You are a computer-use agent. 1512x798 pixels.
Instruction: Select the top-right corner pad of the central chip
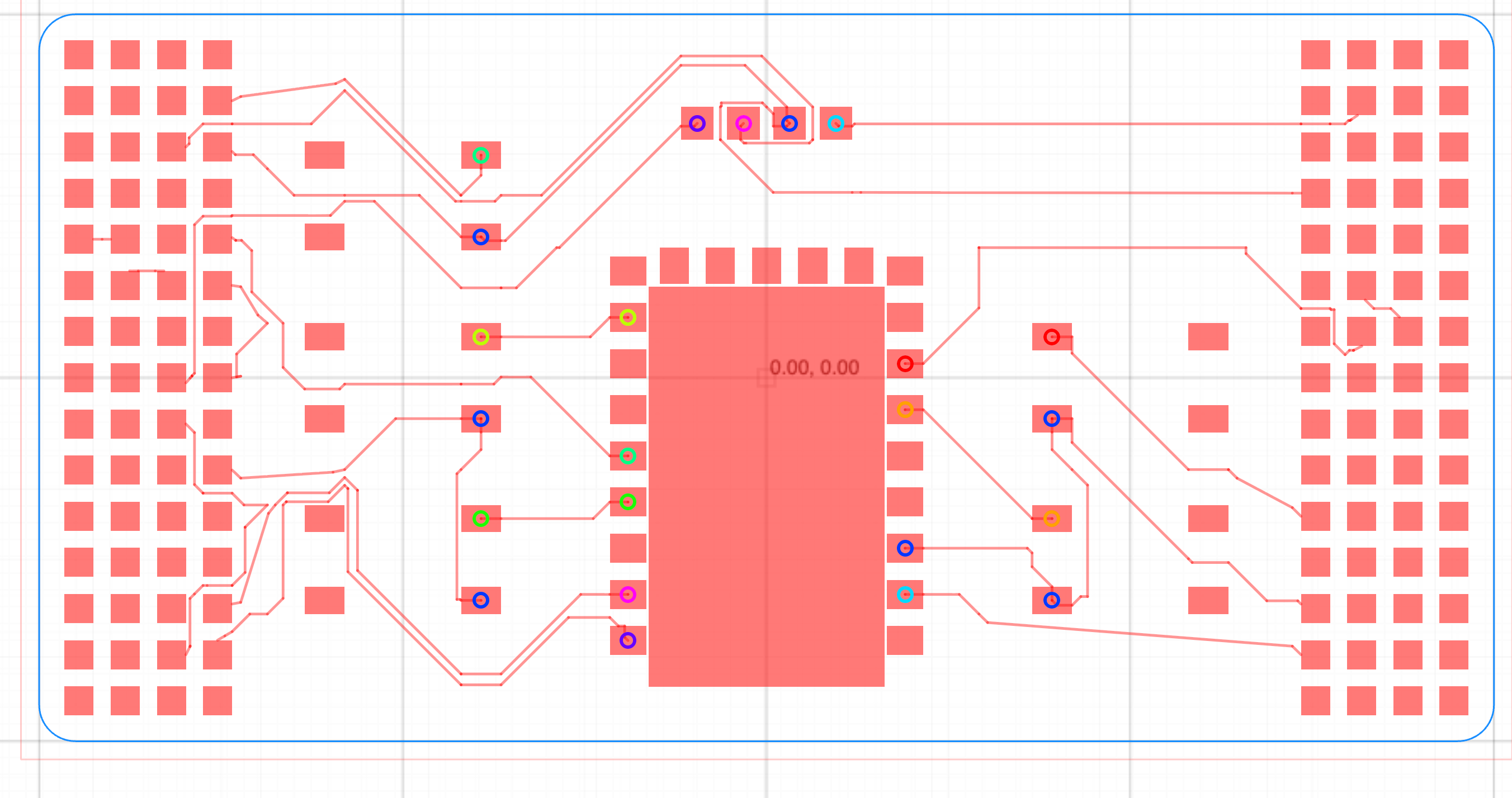point(905,270)
